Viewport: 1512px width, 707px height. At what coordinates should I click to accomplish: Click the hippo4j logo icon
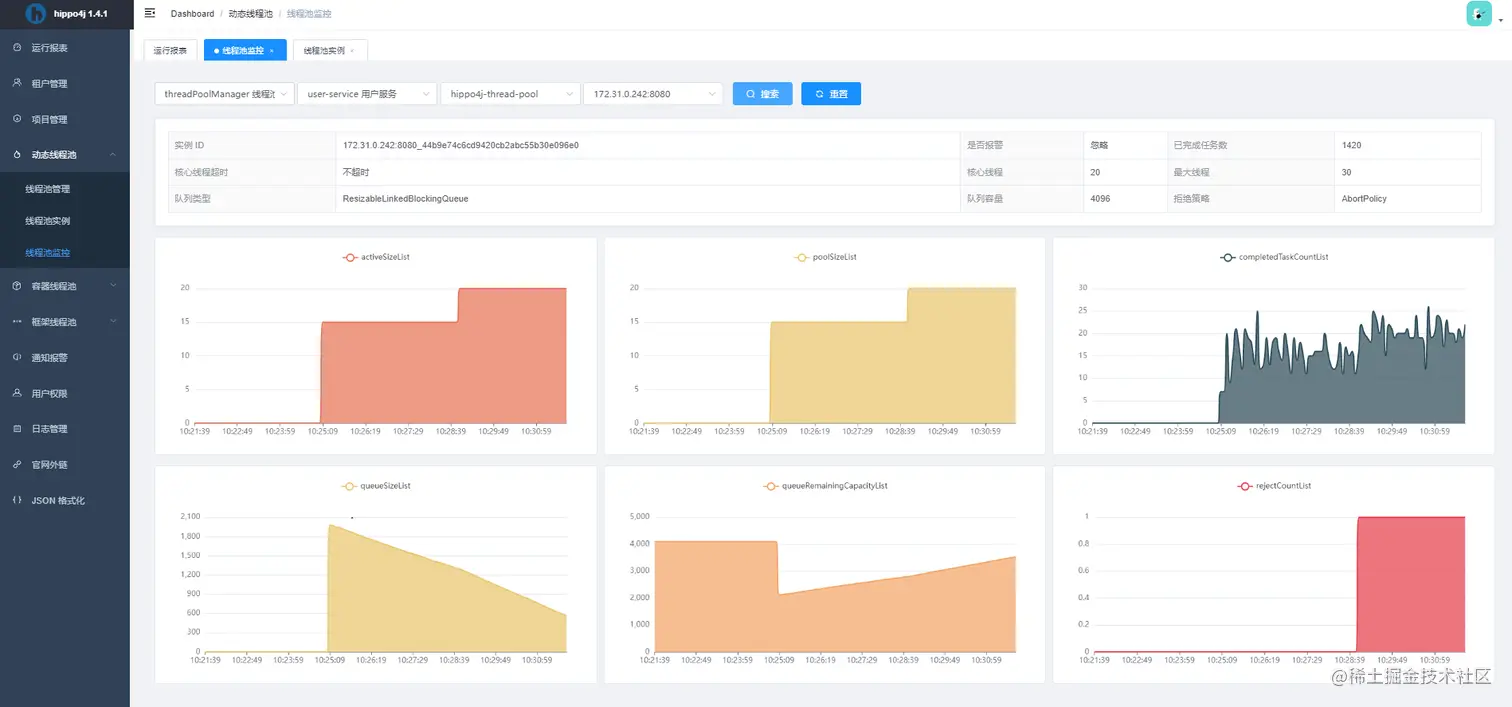click(35, 14)
